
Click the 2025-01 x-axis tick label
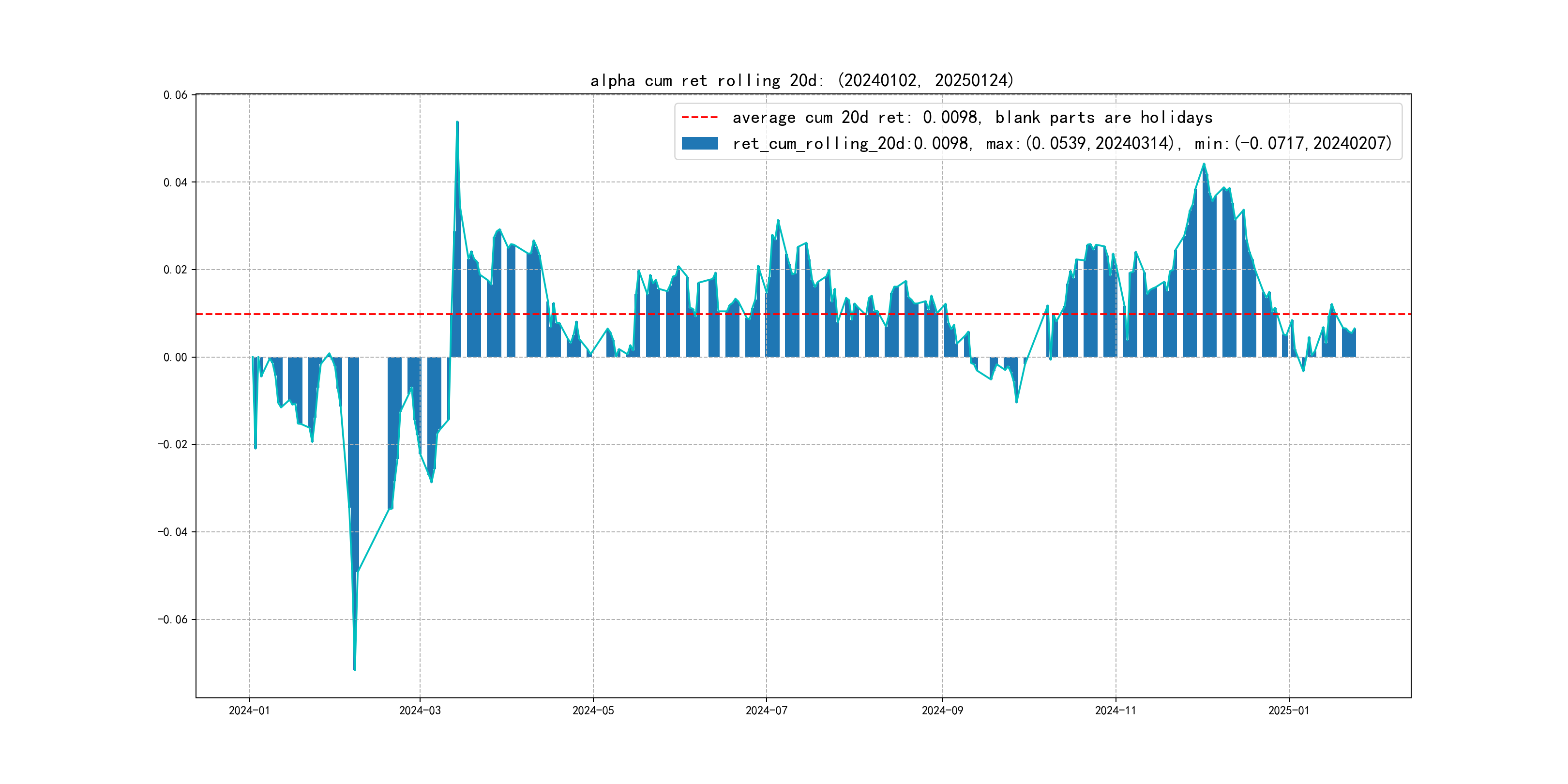pos(1289,710)
